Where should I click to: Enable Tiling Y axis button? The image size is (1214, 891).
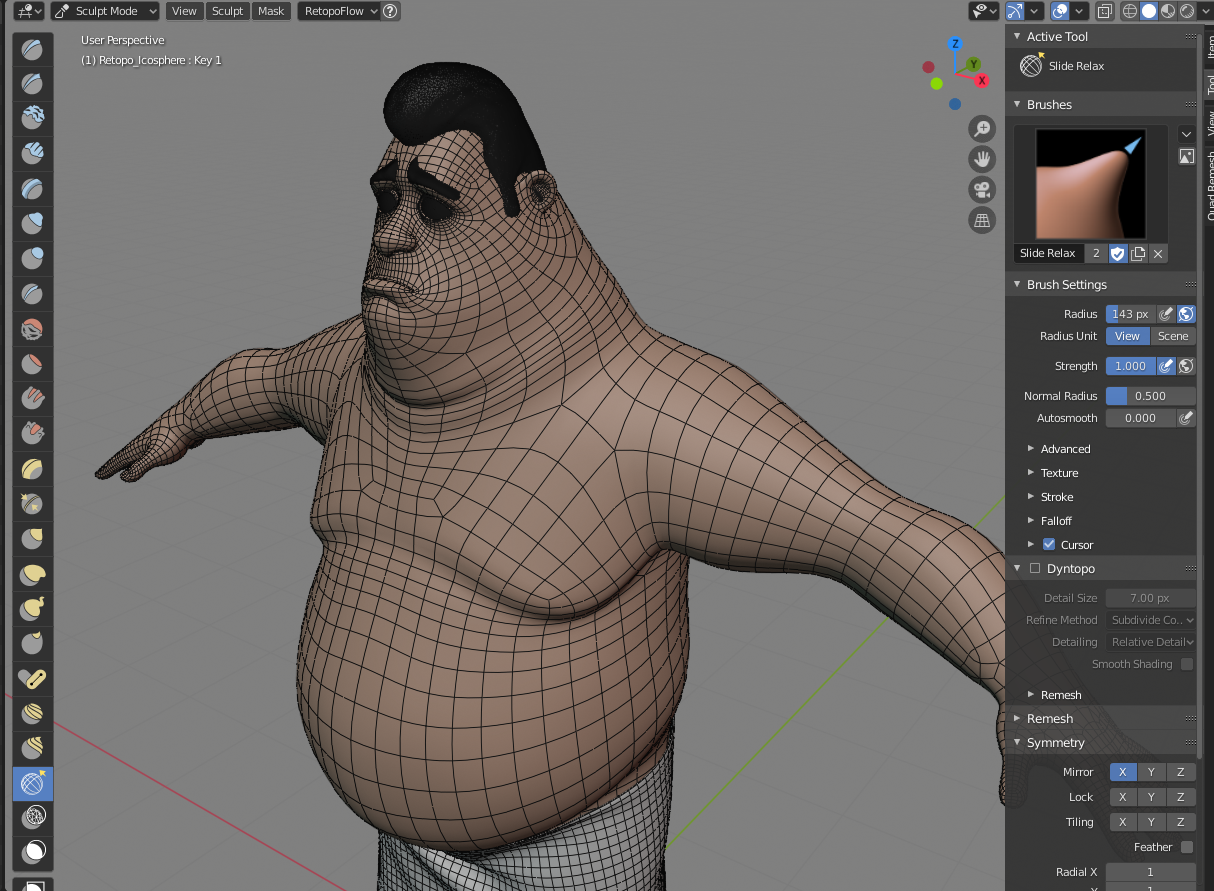pos(1151,822)
